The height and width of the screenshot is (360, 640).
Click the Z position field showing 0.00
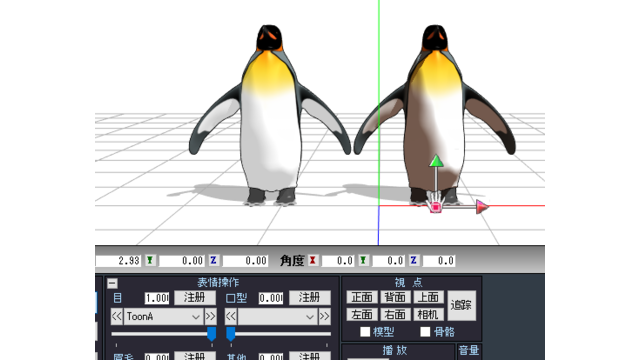point(245,260)
